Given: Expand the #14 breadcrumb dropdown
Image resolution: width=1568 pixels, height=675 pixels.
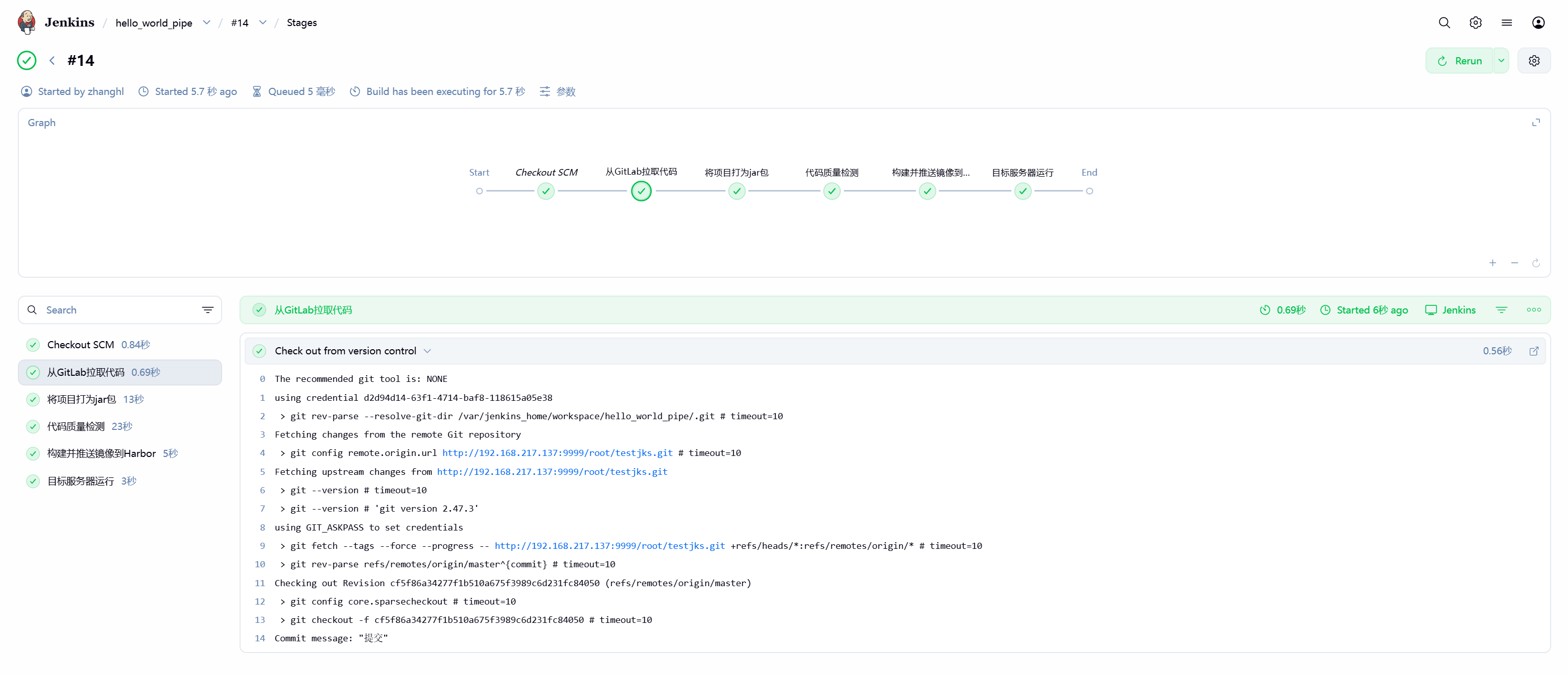Looking at the screenshot, I should click(x=263, y=22).
